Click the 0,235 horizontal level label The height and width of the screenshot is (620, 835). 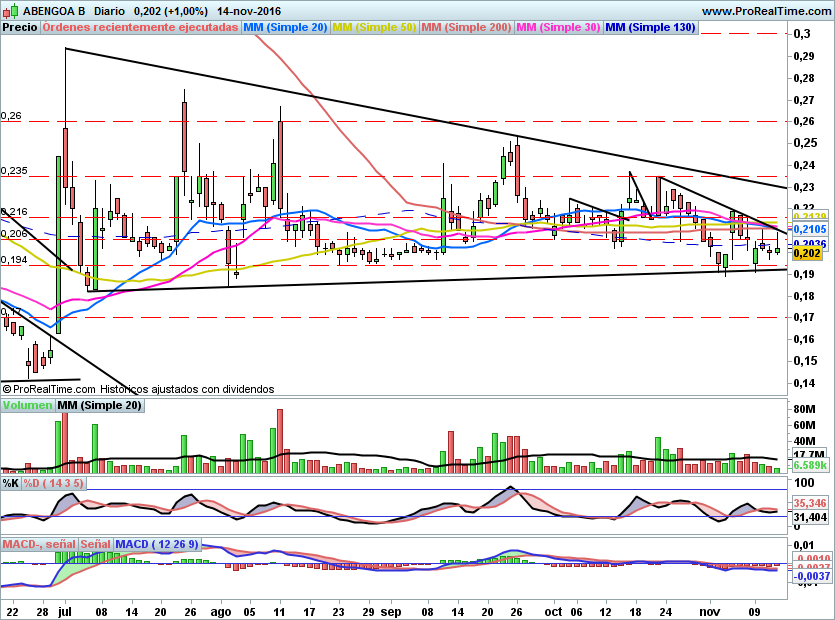[x=14, y=170]
